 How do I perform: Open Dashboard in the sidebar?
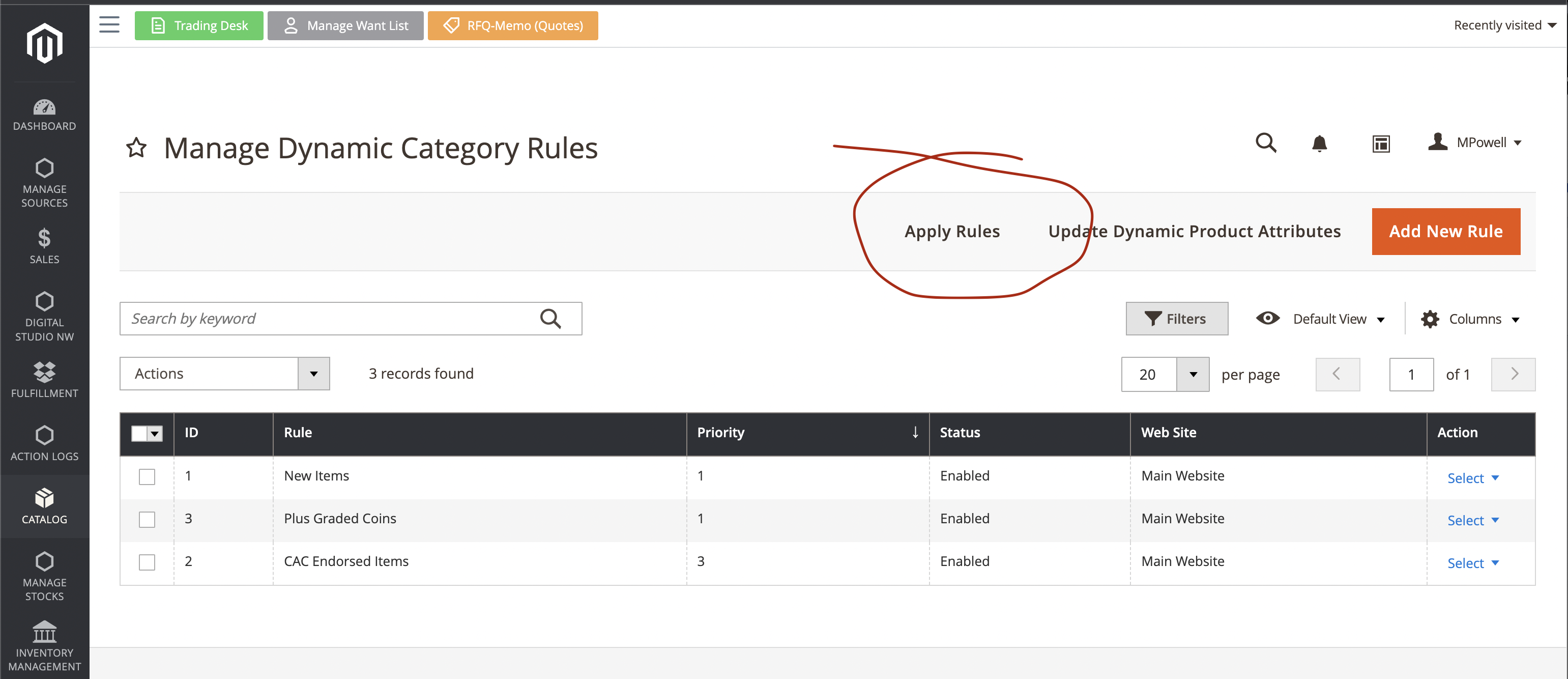pyautogui.click(x=44, y=115)
